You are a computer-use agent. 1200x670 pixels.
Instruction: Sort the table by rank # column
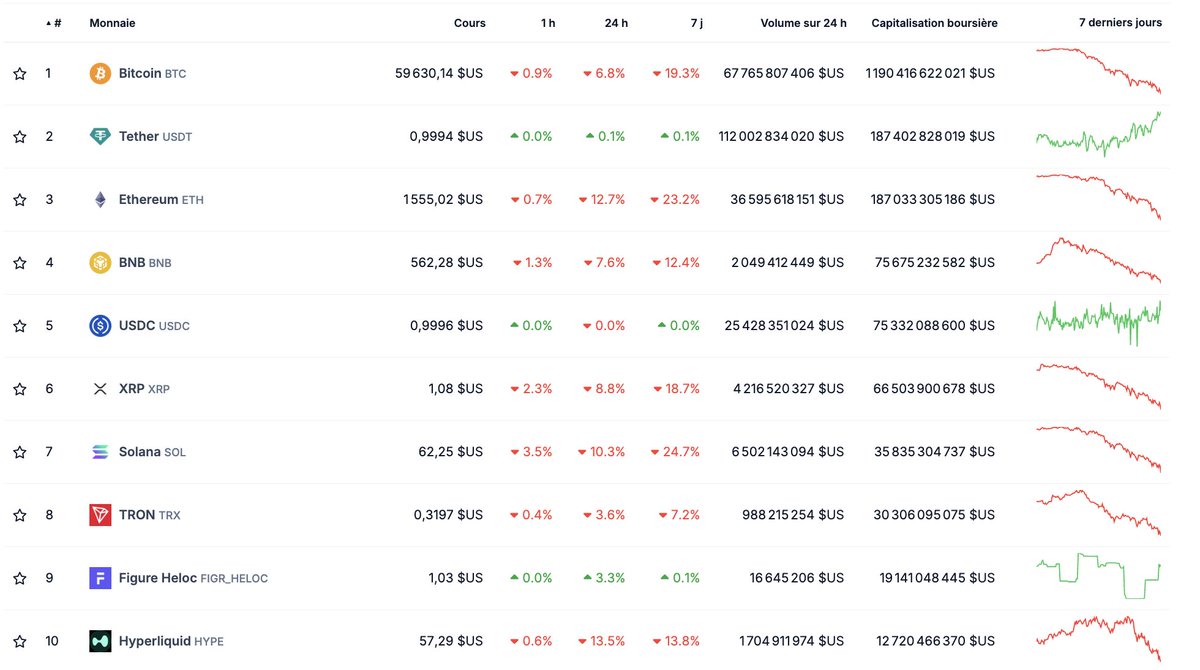[x=54, y=23]
